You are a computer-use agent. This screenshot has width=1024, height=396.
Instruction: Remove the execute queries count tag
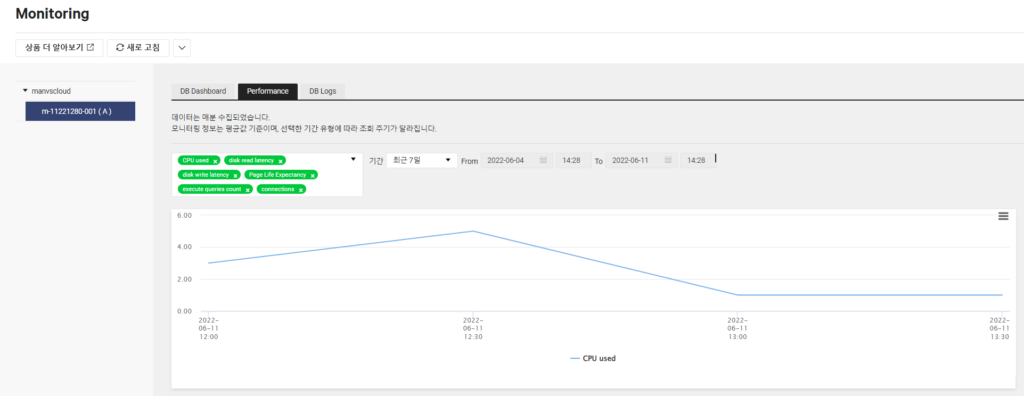click(248, 190)
